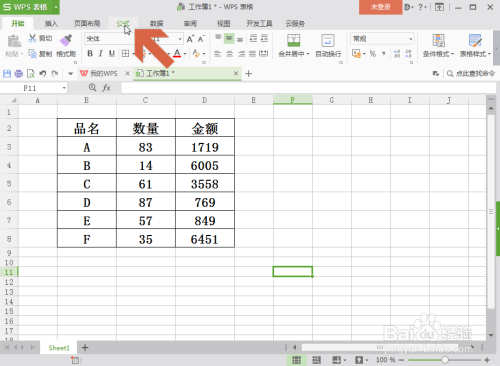Add new document tab with plus

pos(248,74)
